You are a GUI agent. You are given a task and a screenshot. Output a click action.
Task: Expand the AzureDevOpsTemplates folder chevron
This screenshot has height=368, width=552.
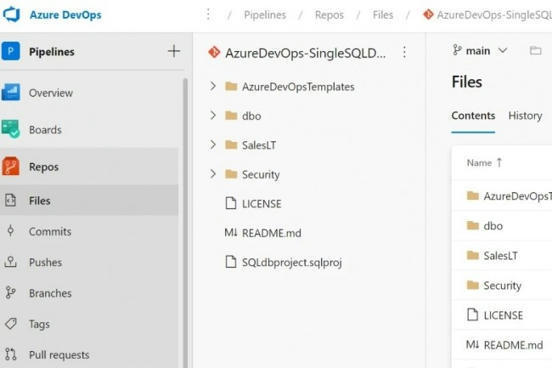(x=213, y=86)
